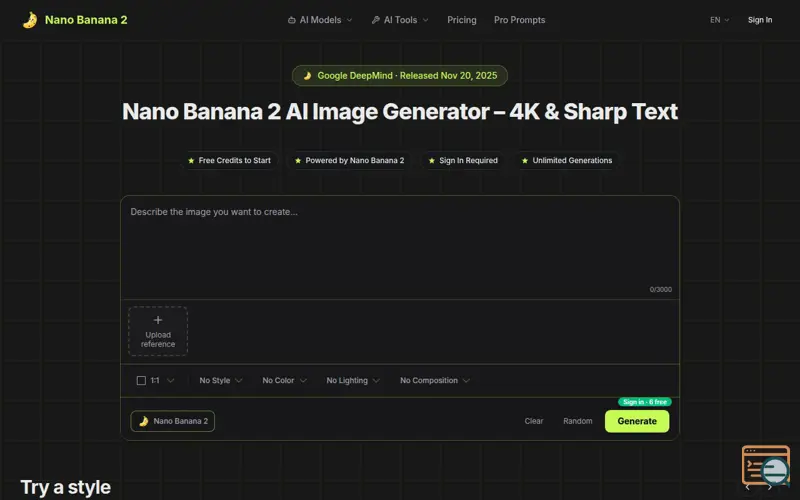Click the 0/3000 character counter
800x500 pixels.
660,289
